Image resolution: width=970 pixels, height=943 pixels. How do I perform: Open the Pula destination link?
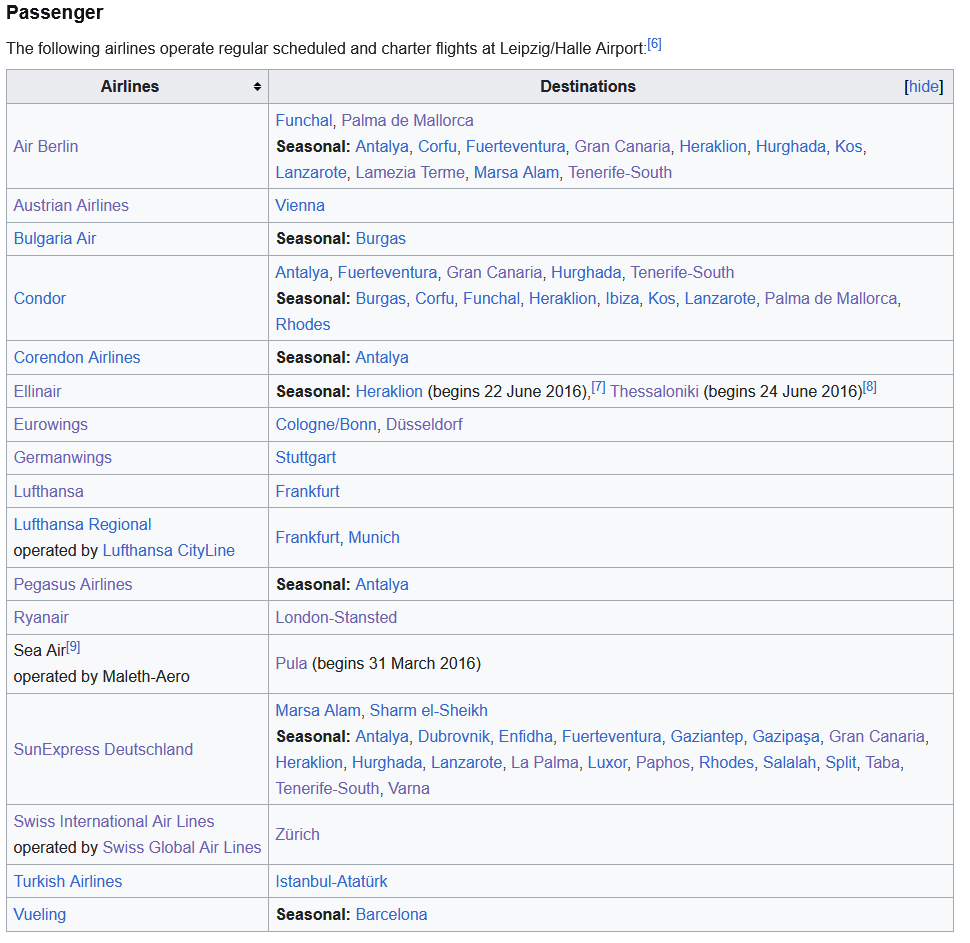point(291,663)
